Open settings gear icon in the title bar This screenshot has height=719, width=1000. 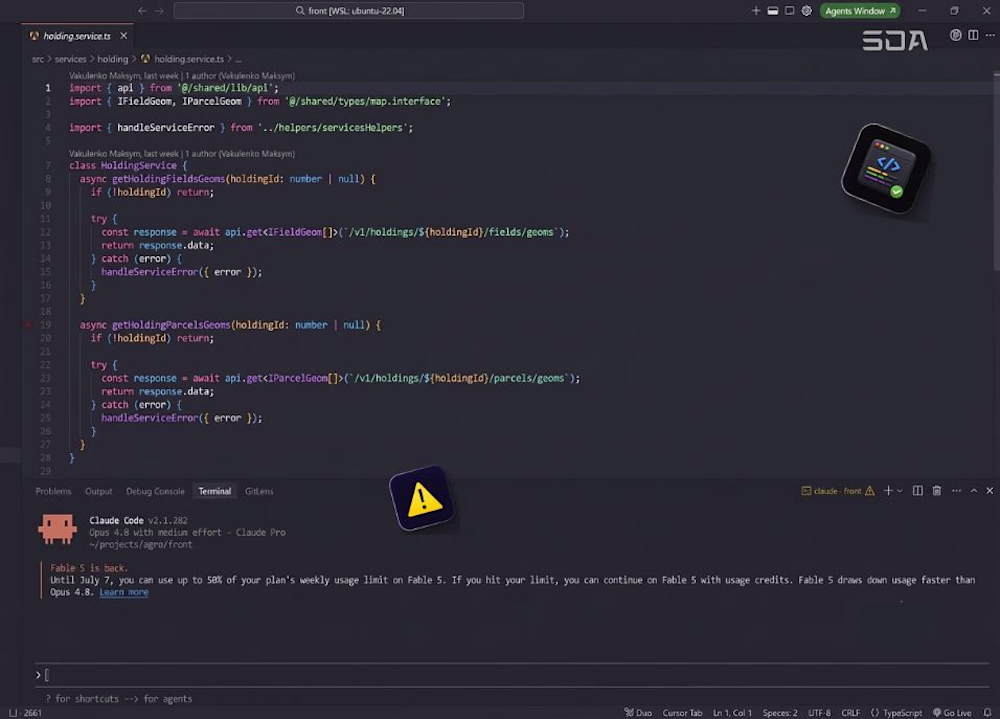[807, 11]
